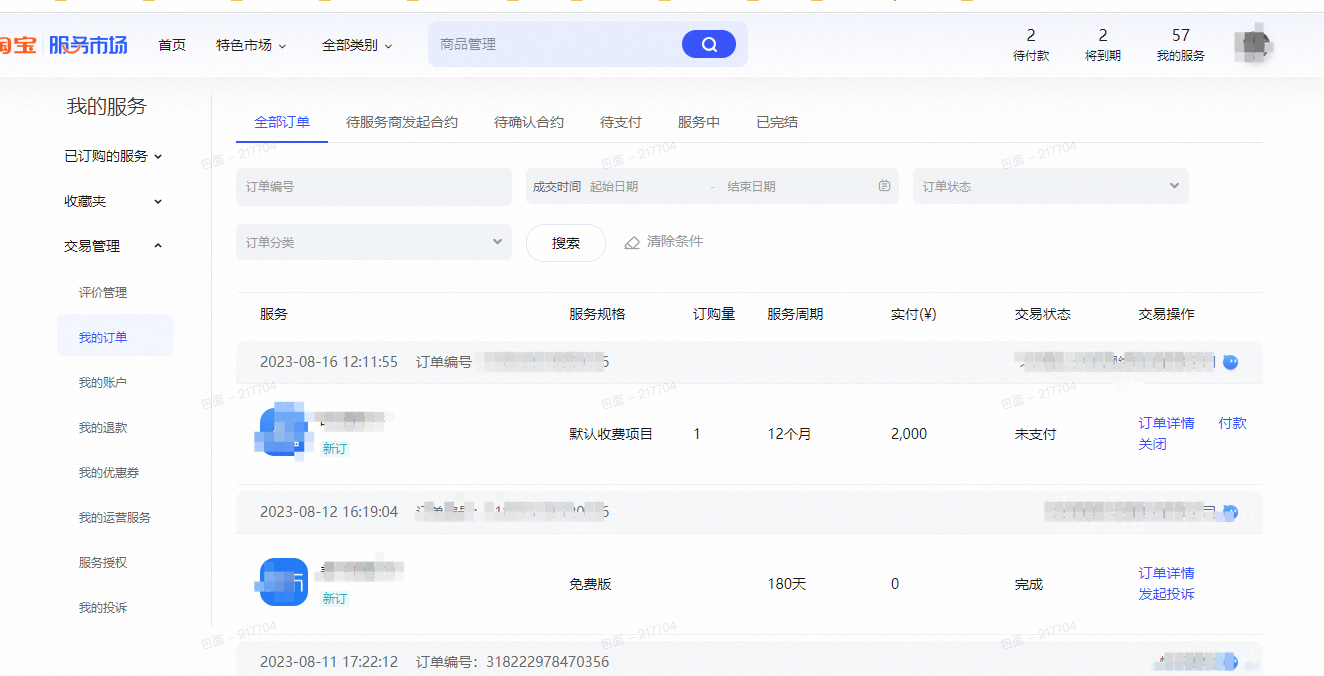The width and height of the screenshot is (1324, 676).
Task: Open 我的投诉 in the sidebar
Action: point(103,608)
